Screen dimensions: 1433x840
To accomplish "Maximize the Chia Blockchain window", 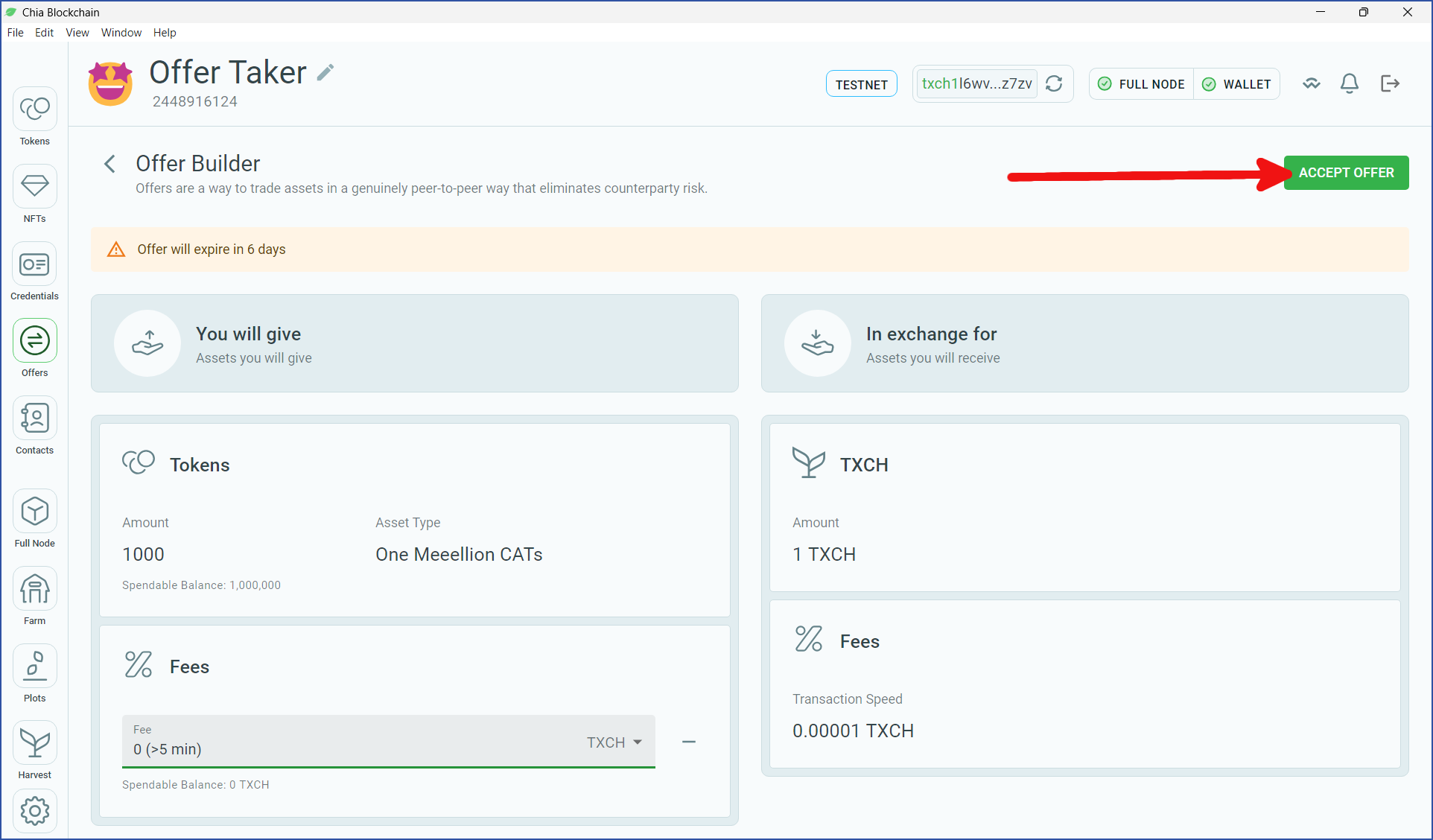I will point(1363,12).
